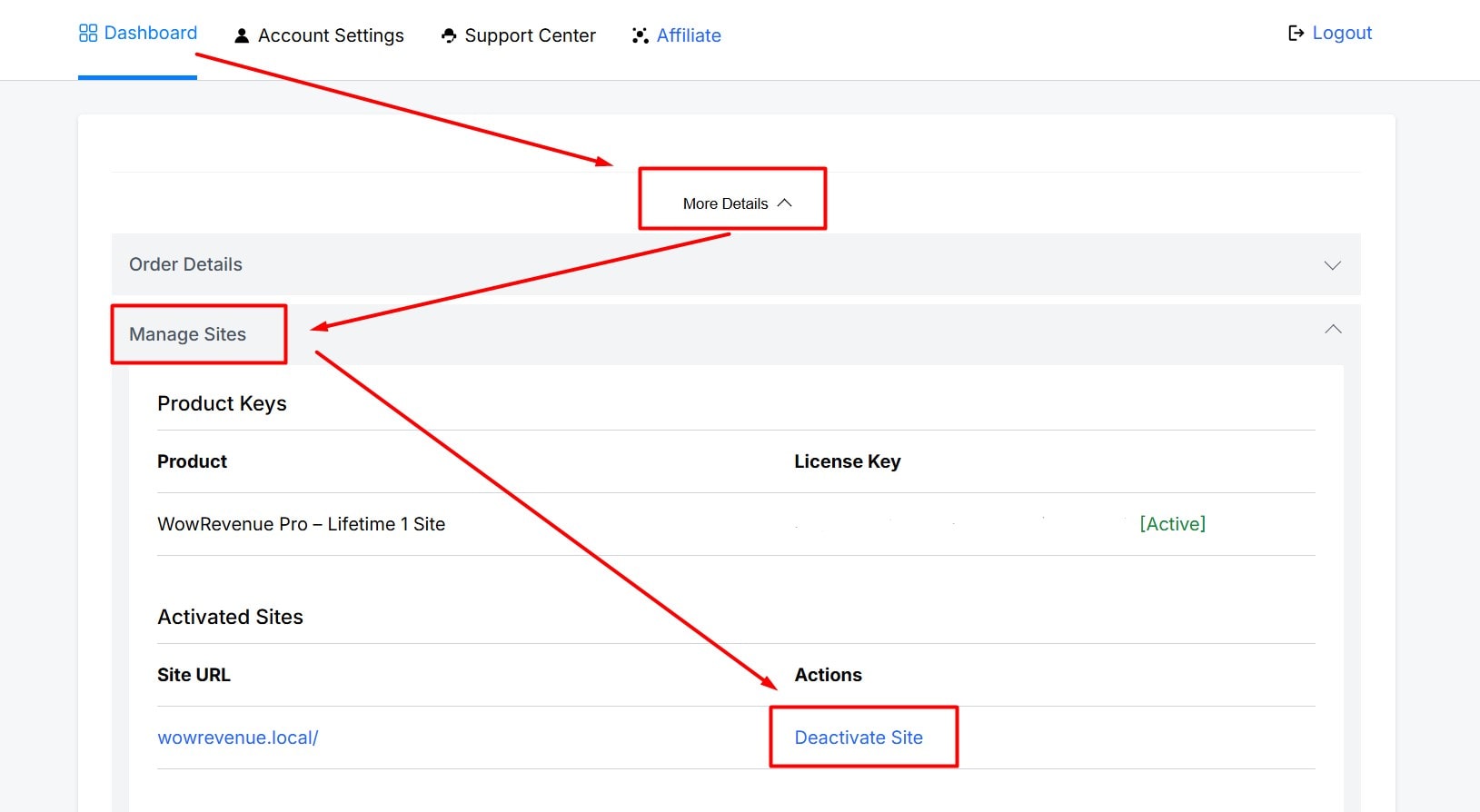The width and height of the screenshot is (1480, 812).
Task: Open the wowrevenue.local/ site URL
Action: tap(238, 738)
